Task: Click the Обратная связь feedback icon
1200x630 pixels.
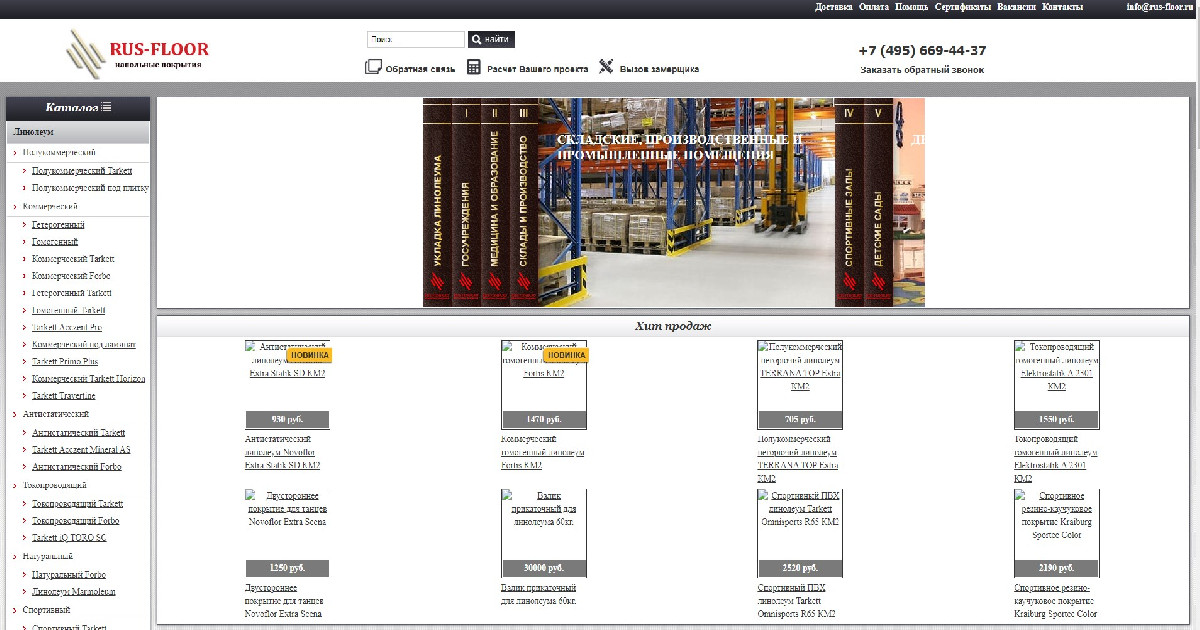Action: tap(373, 67)
